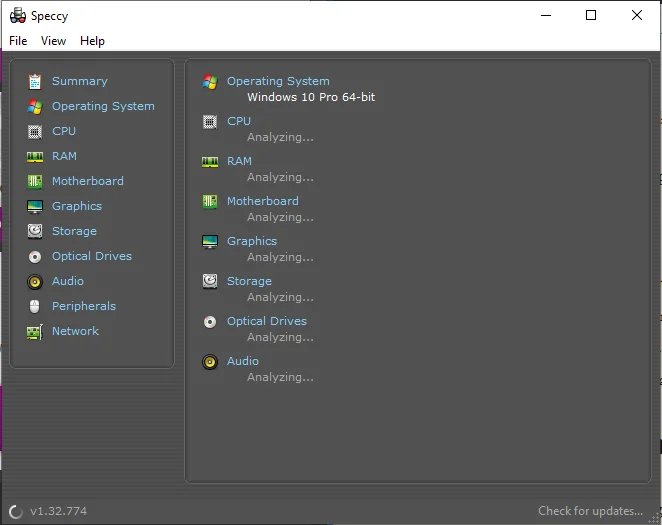Image resolution: width=662 pixels, height=525 pixels.
Task: Click the Audio speaker icon in sidebar
Action: tap(35, 281)
